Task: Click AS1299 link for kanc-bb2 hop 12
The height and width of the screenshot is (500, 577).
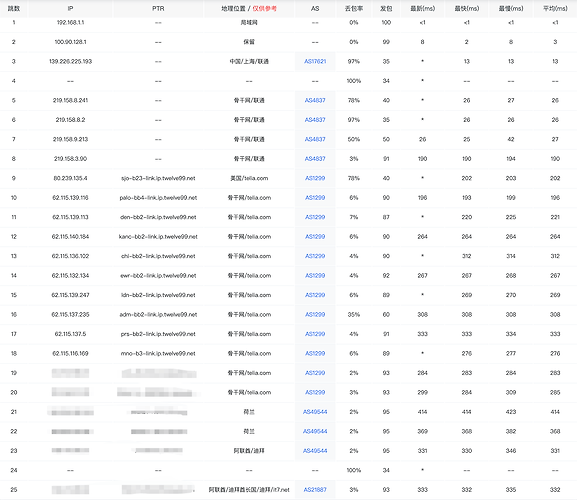Action: (315, 237)
